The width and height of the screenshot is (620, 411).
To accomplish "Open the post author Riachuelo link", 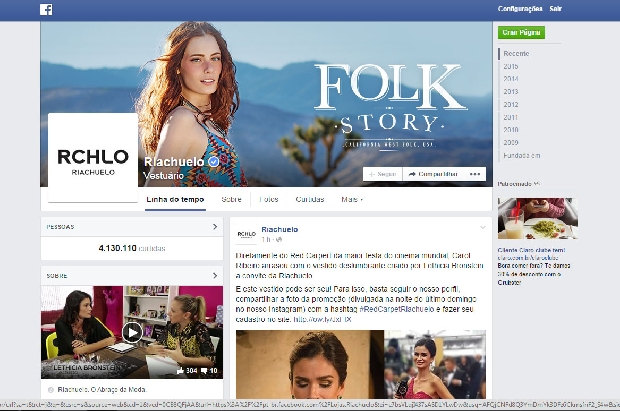I will 280,229.
